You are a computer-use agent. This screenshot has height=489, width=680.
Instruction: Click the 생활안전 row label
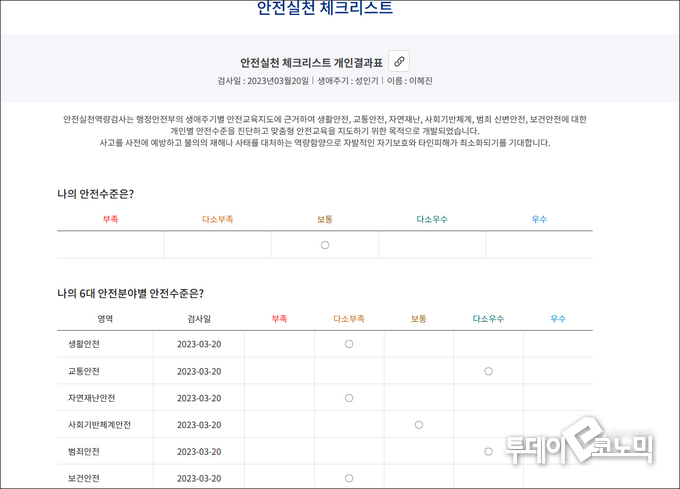click(x=83, y=344)
